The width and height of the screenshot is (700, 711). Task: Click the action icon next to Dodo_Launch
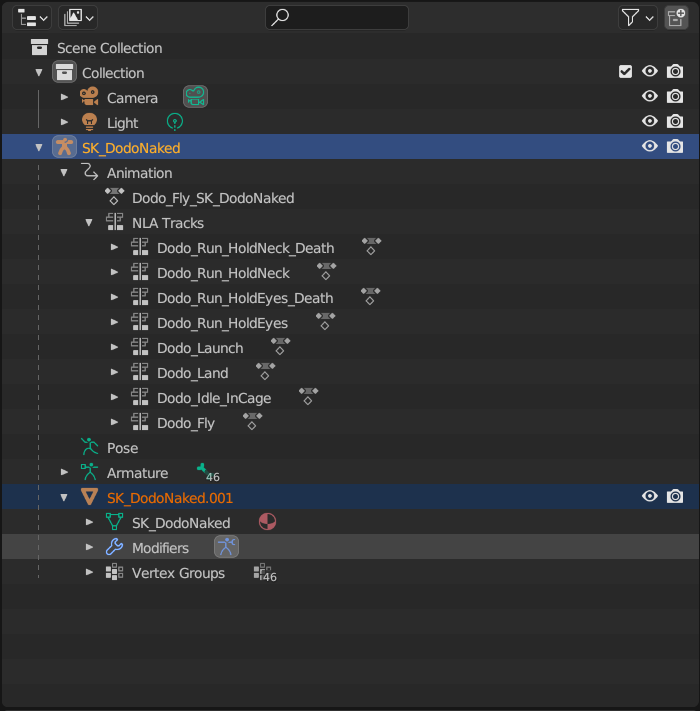280,346
